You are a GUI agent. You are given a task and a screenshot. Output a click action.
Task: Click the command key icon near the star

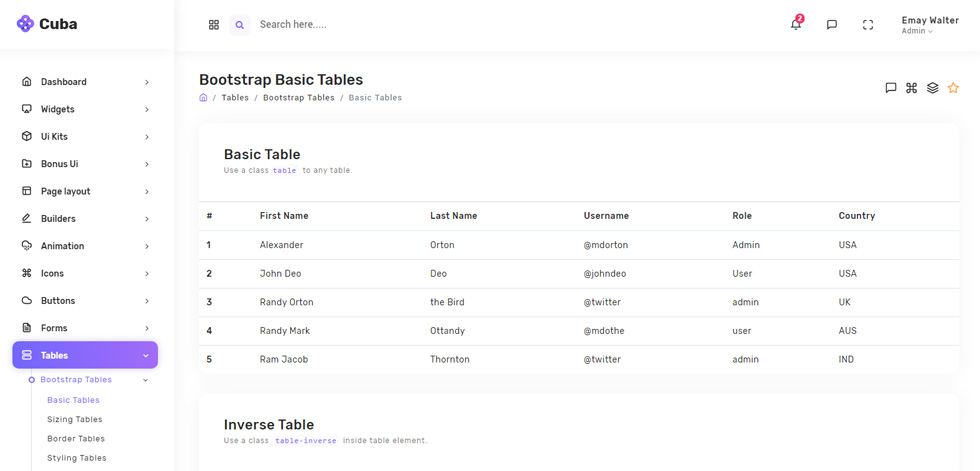(911, 88)
